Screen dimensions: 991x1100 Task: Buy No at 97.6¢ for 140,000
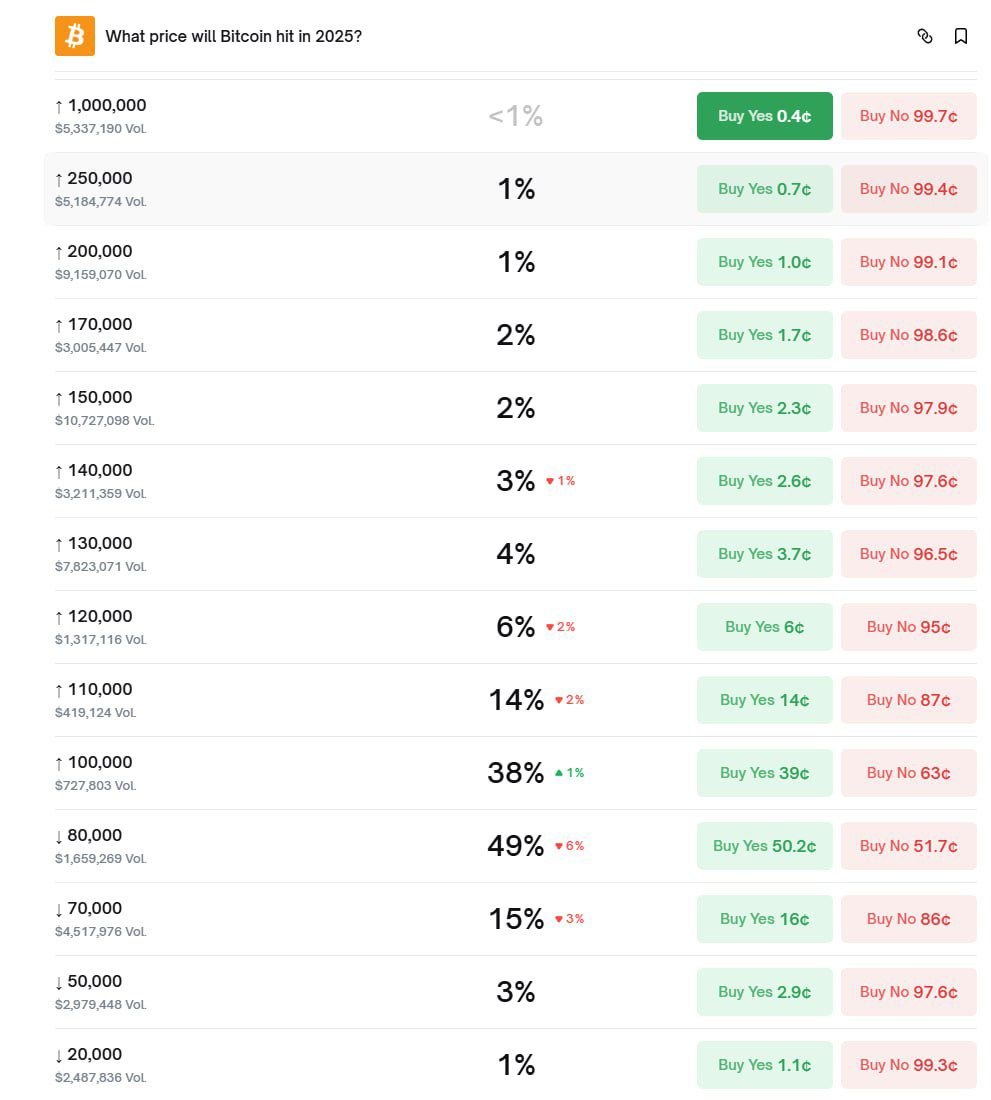(908, 481)
